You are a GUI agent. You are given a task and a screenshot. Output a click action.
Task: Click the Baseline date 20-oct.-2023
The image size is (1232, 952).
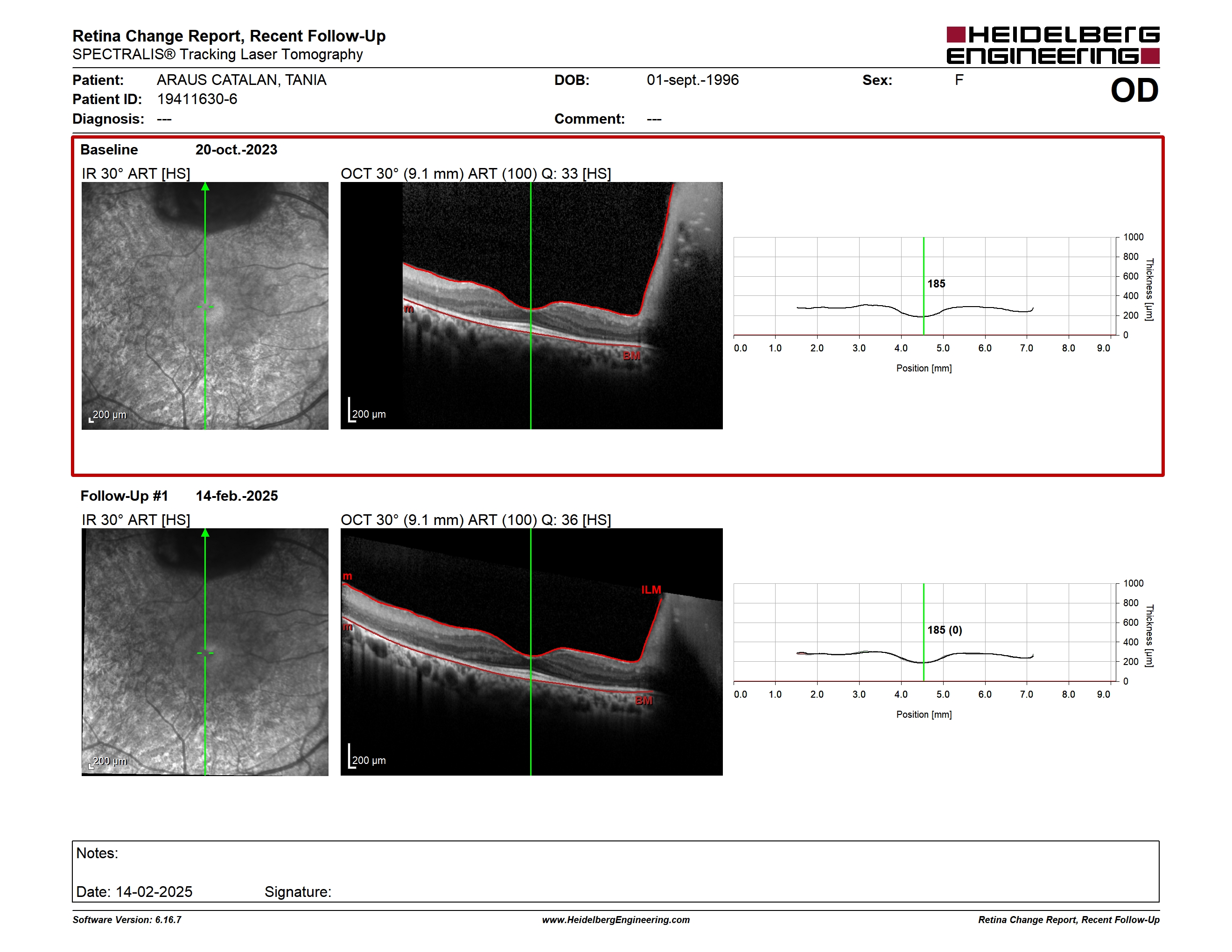point(236,149)
